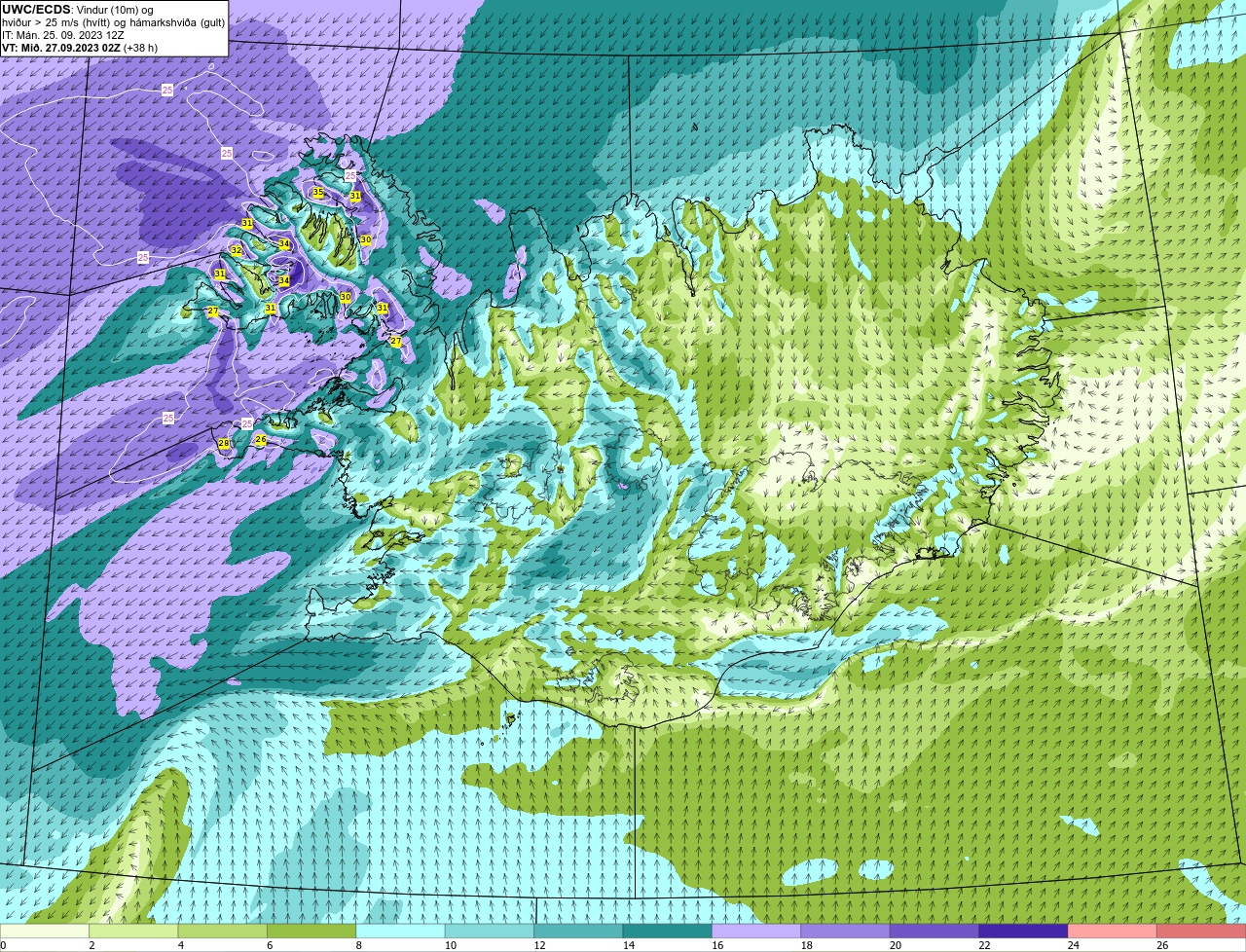
Task: Click legend scale number 8
Action: tap(359, 945)
